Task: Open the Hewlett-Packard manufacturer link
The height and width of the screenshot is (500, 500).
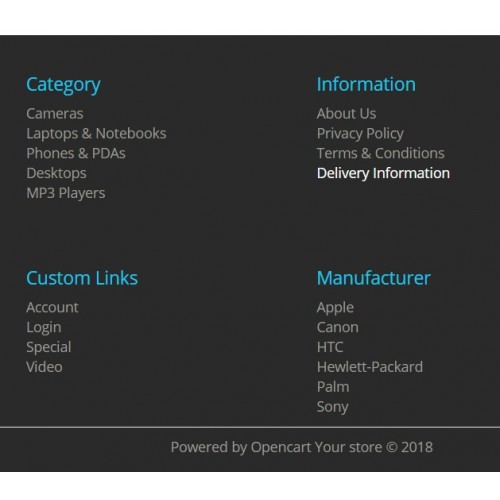Action: click(x=370, y=367)
